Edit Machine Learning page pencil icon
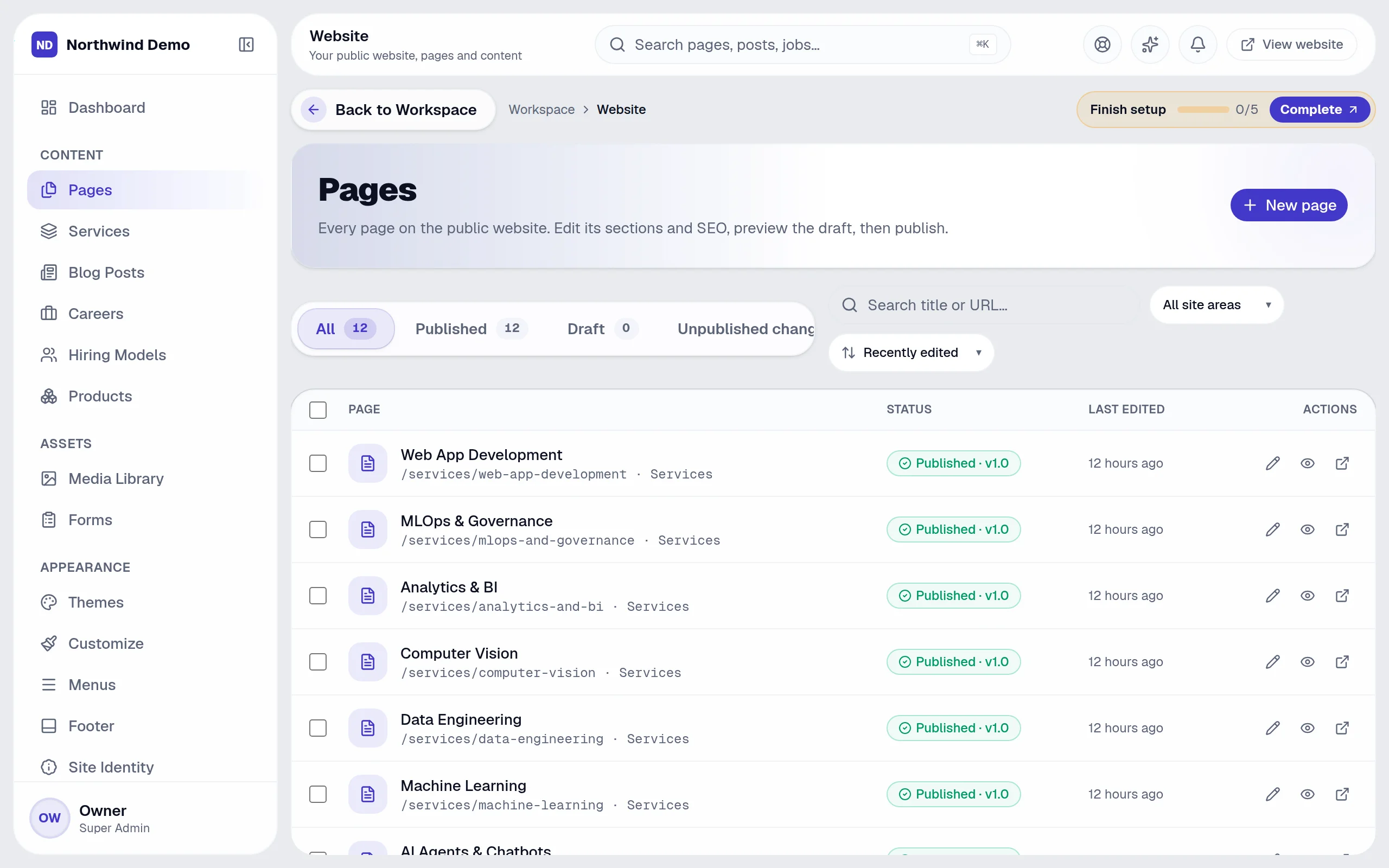The height and width of the screenshot is (868, 1389). [x=1272, y=794]
